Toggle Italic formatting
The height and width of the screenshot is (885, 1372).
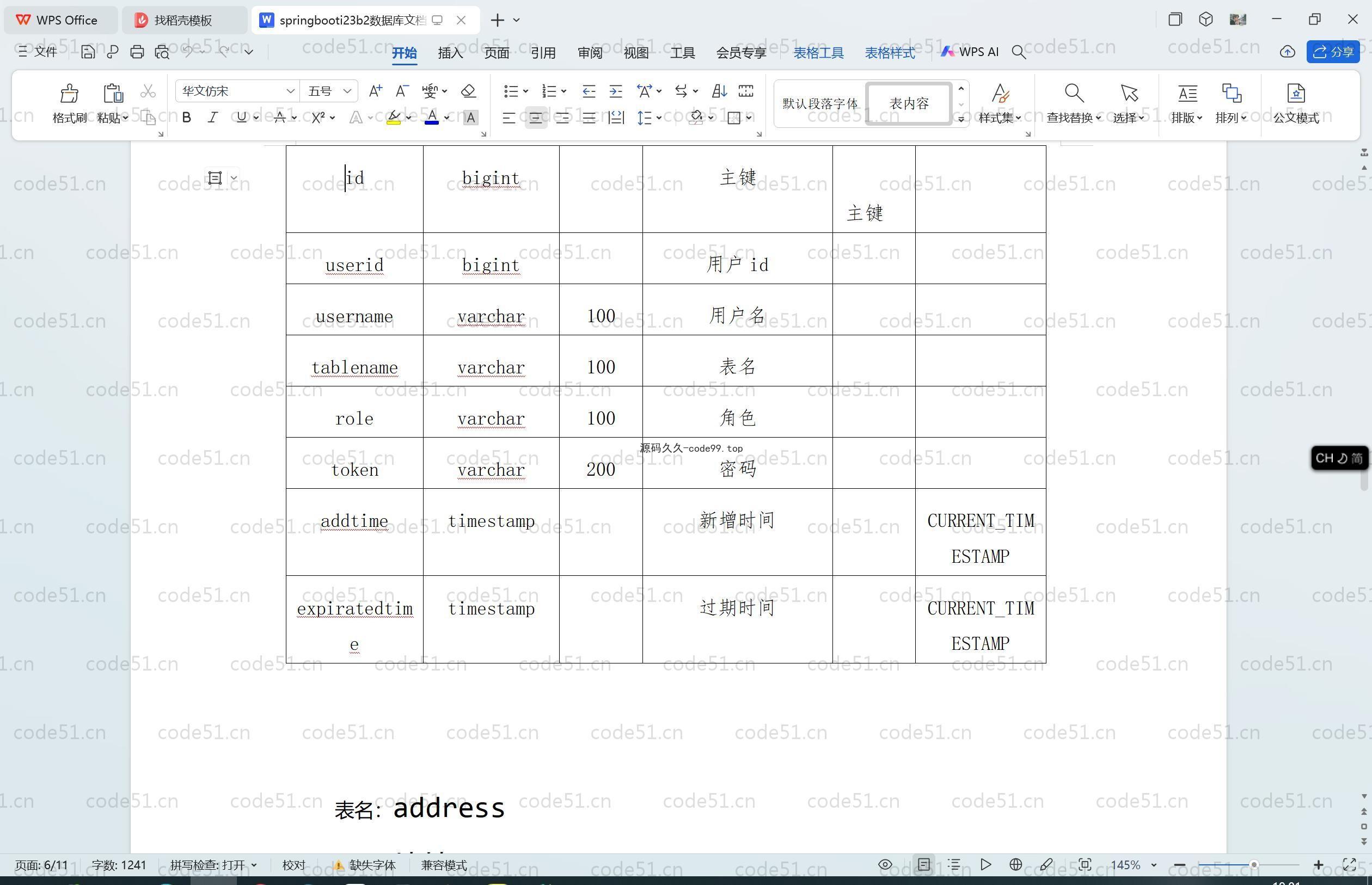pyautogui.click(x=213, y=117)
